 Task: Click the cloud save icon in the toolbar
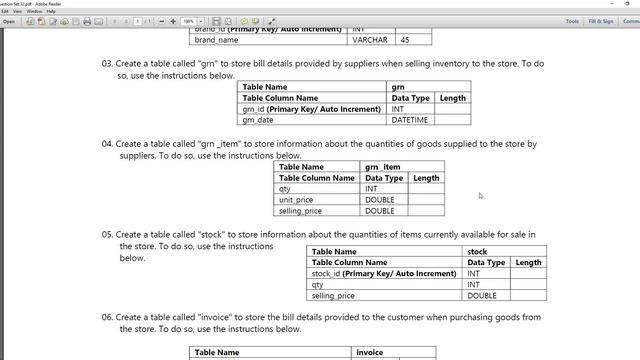(64, 21)
